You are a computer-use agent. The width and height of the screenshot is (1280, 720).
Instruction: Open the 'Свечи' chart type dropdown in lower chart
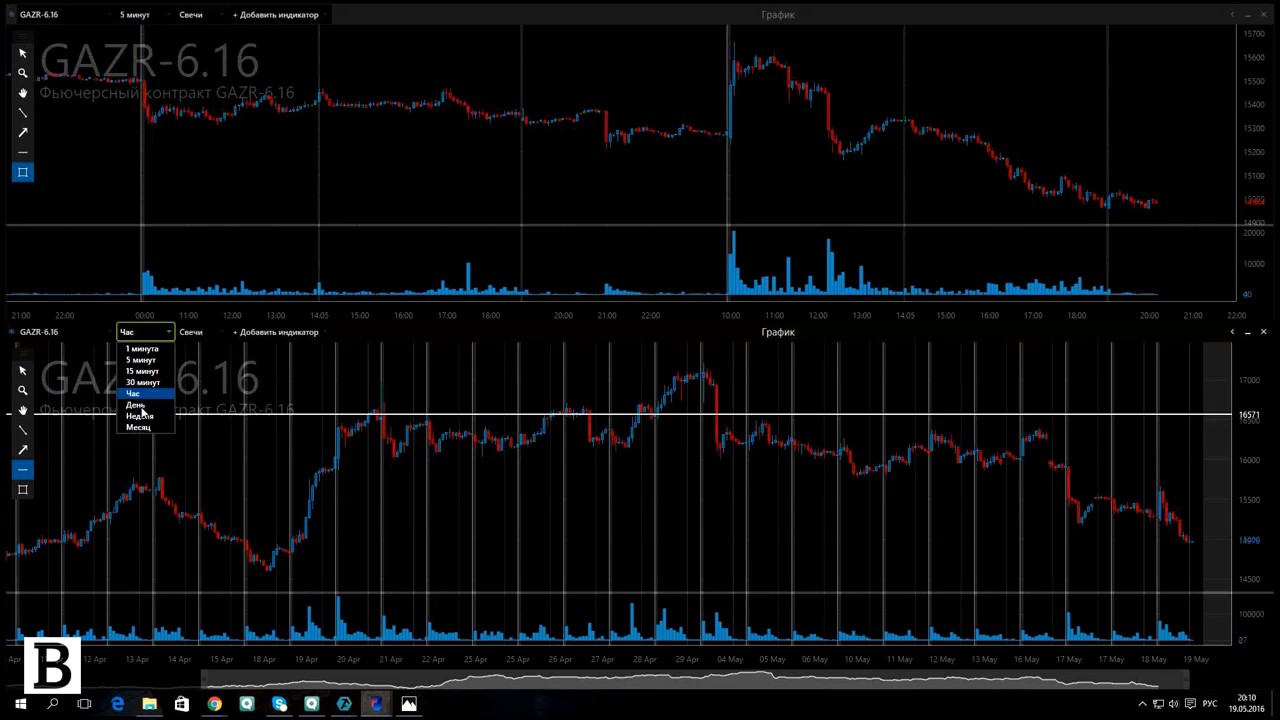coord(201,332)
